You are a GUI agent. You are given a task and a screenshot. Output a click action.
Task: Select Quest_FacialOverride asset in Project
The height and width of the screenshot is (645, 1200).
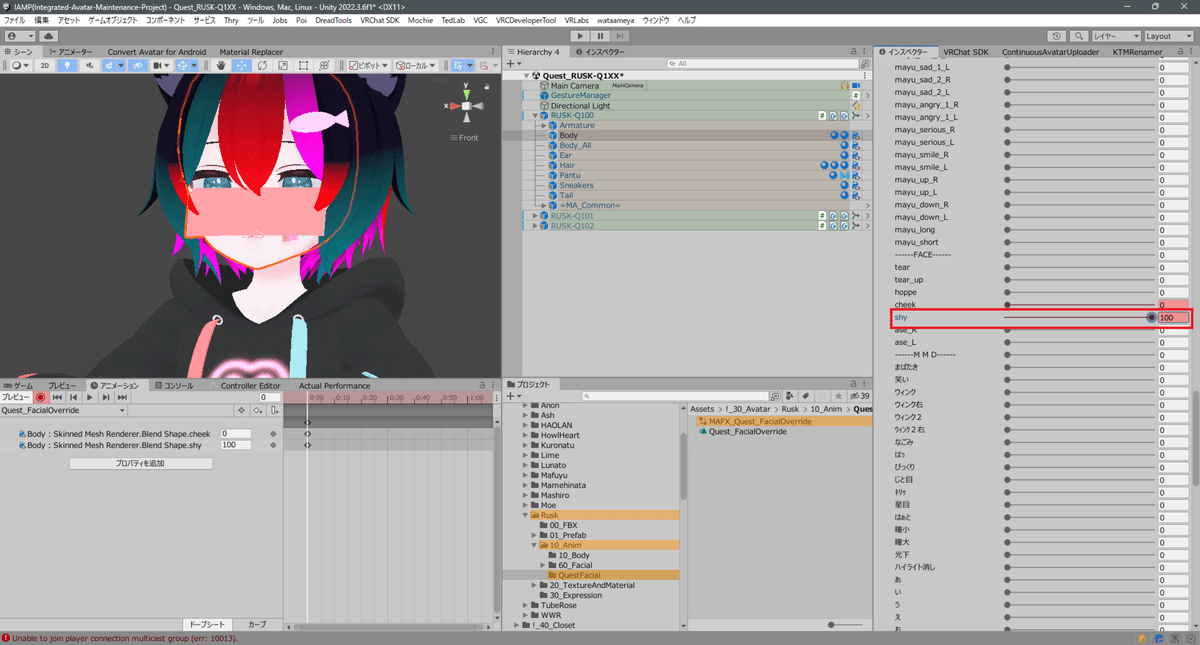[748, 432]
